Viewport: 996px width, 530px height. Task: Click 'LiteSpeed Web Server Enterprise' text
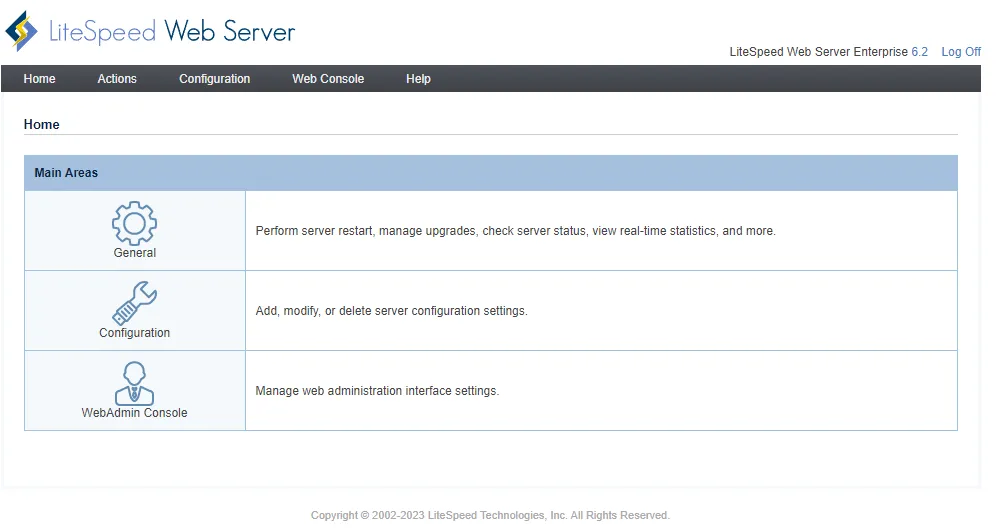(818, 52)
